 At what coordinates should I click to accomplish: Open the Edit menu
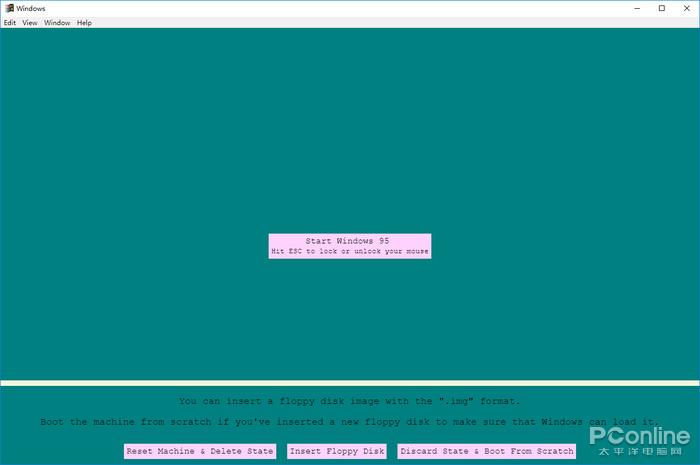tap(10, 23)
